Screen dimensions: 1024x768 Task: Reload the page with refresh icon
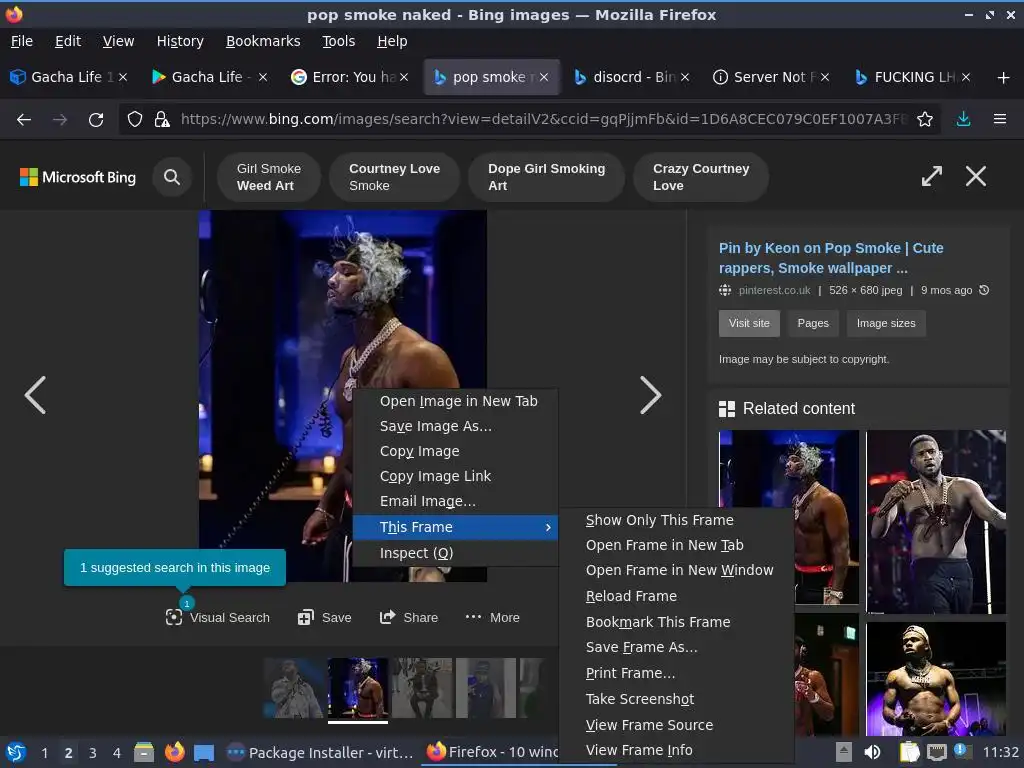point(96,120)
